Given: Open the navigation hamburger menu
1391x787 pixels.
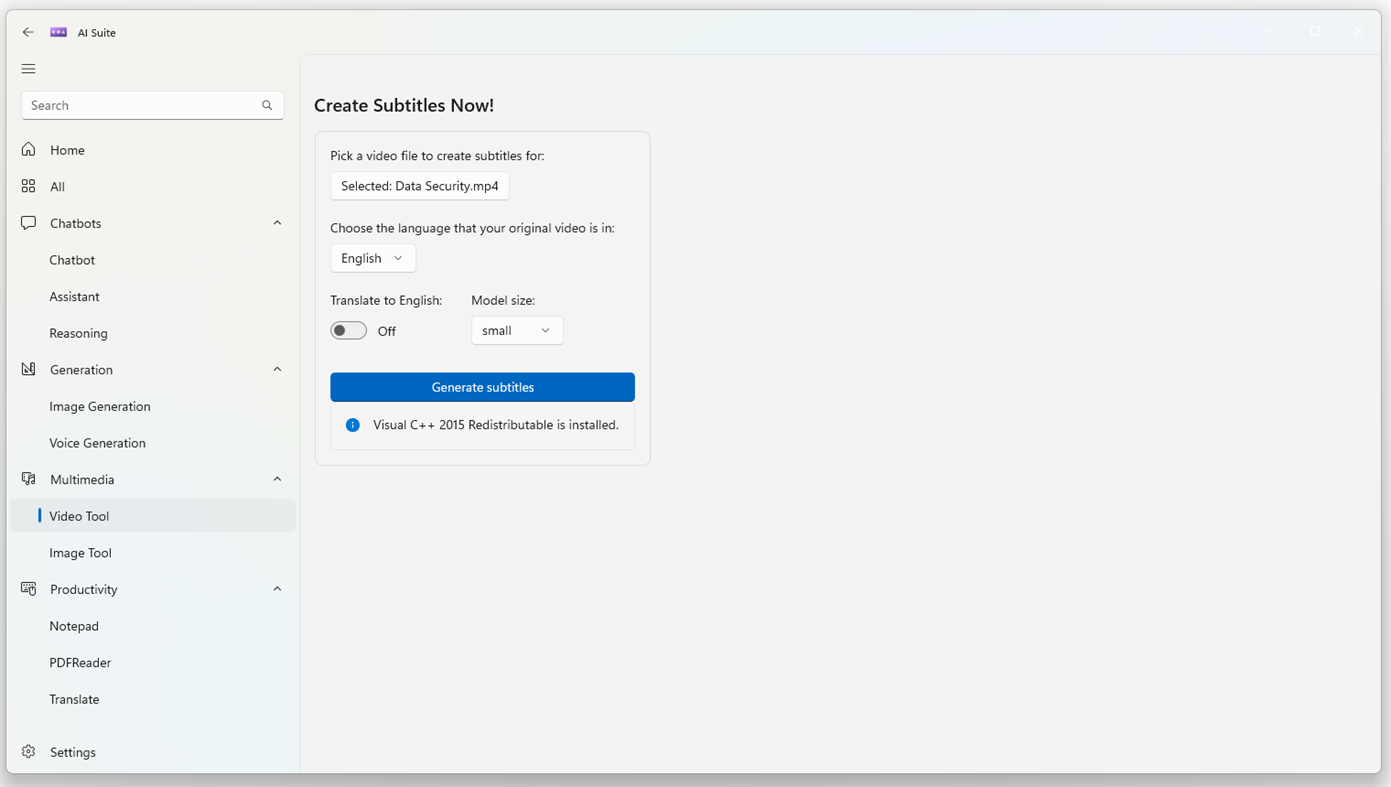Looking at the screenshot, I should click(28, 68).
